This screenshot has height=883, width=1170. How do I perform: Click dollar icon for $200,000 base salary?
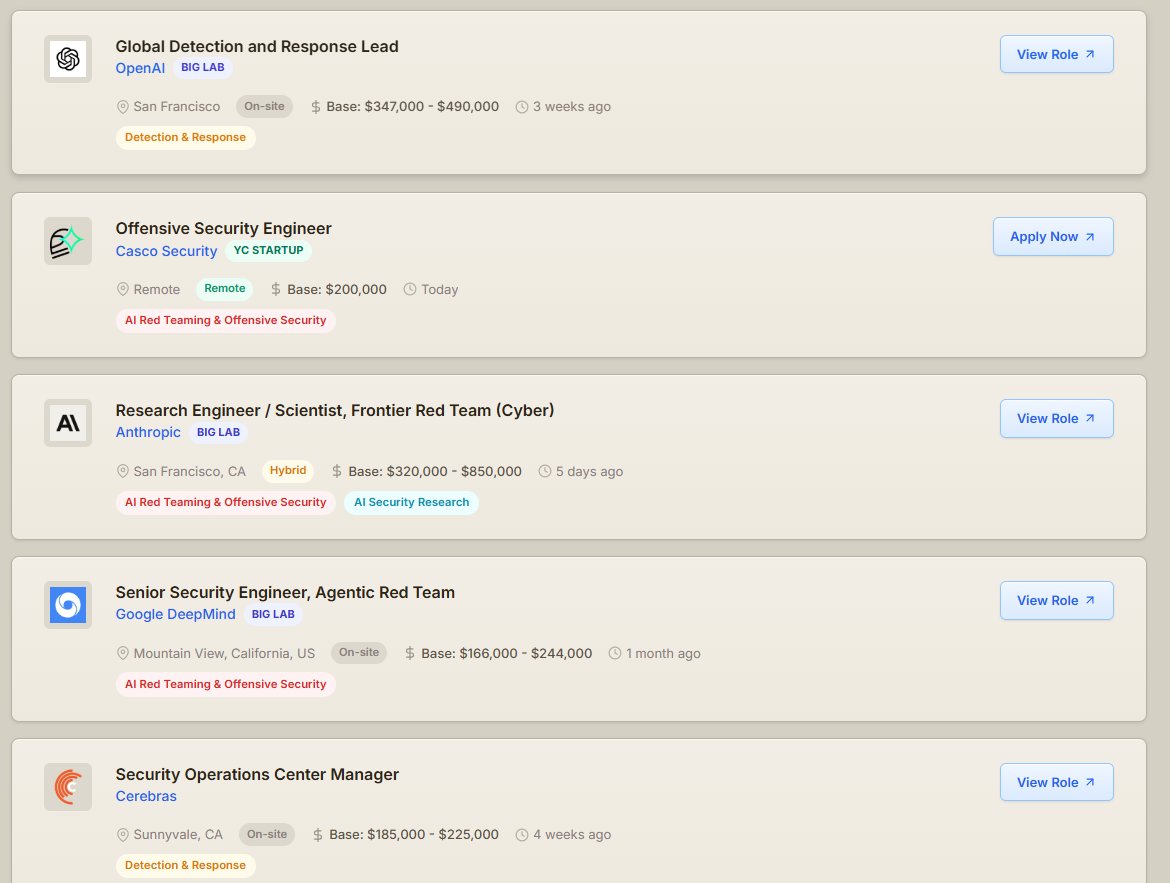pos(276,290)
